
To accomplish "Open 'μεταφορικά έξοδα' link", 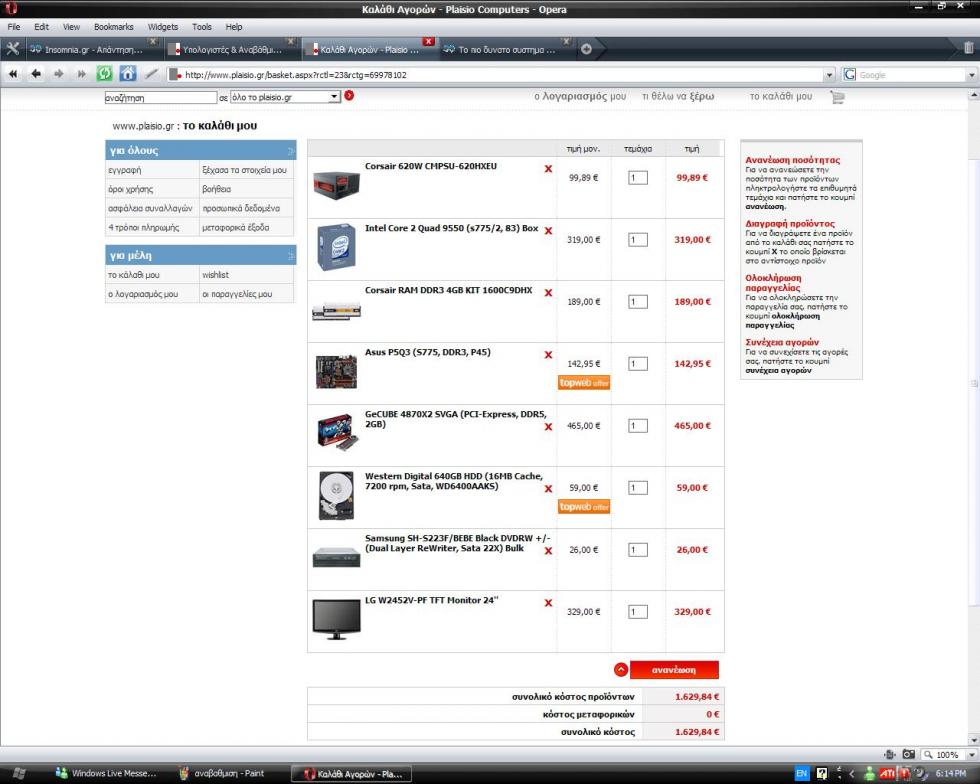I will click(x=236, y=228).
